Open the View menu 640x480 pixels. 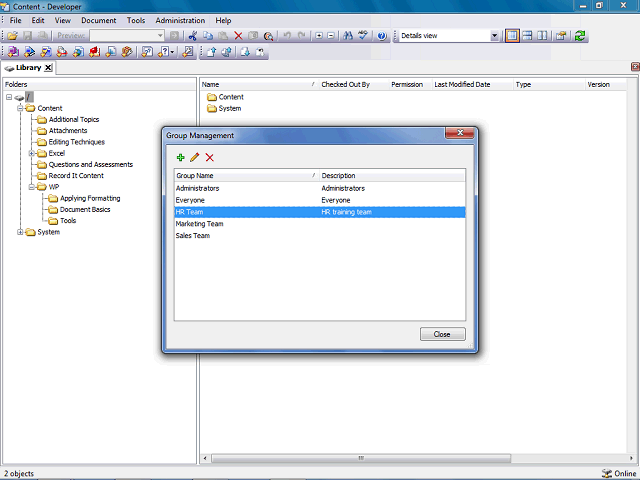(62, 20)
